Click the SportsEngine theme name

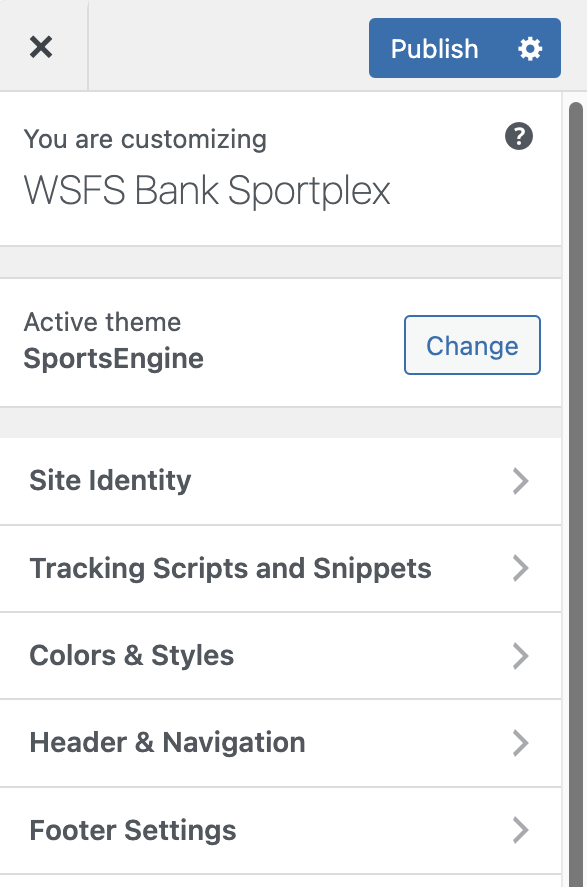tap(113, 359)
